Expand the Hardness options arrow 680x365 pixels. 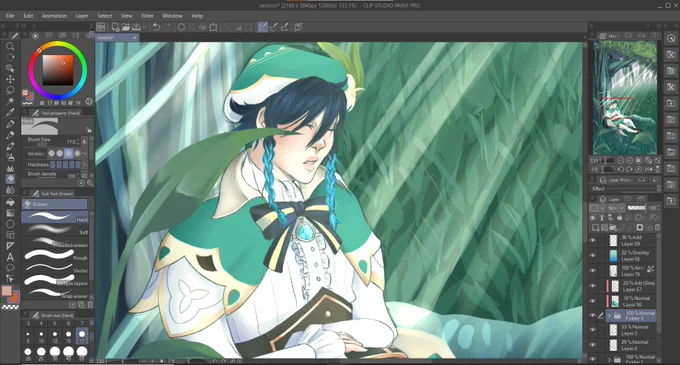point(85,165)
